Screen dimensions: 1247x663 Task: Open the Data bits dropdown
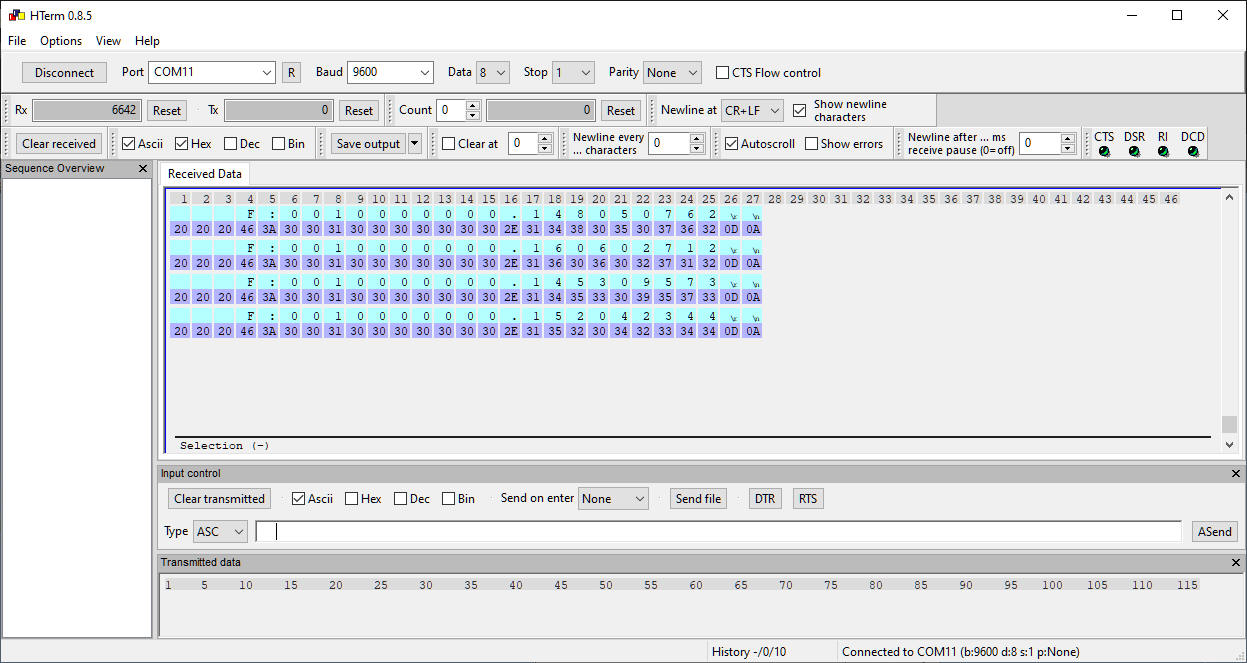(x=493, y=72)
